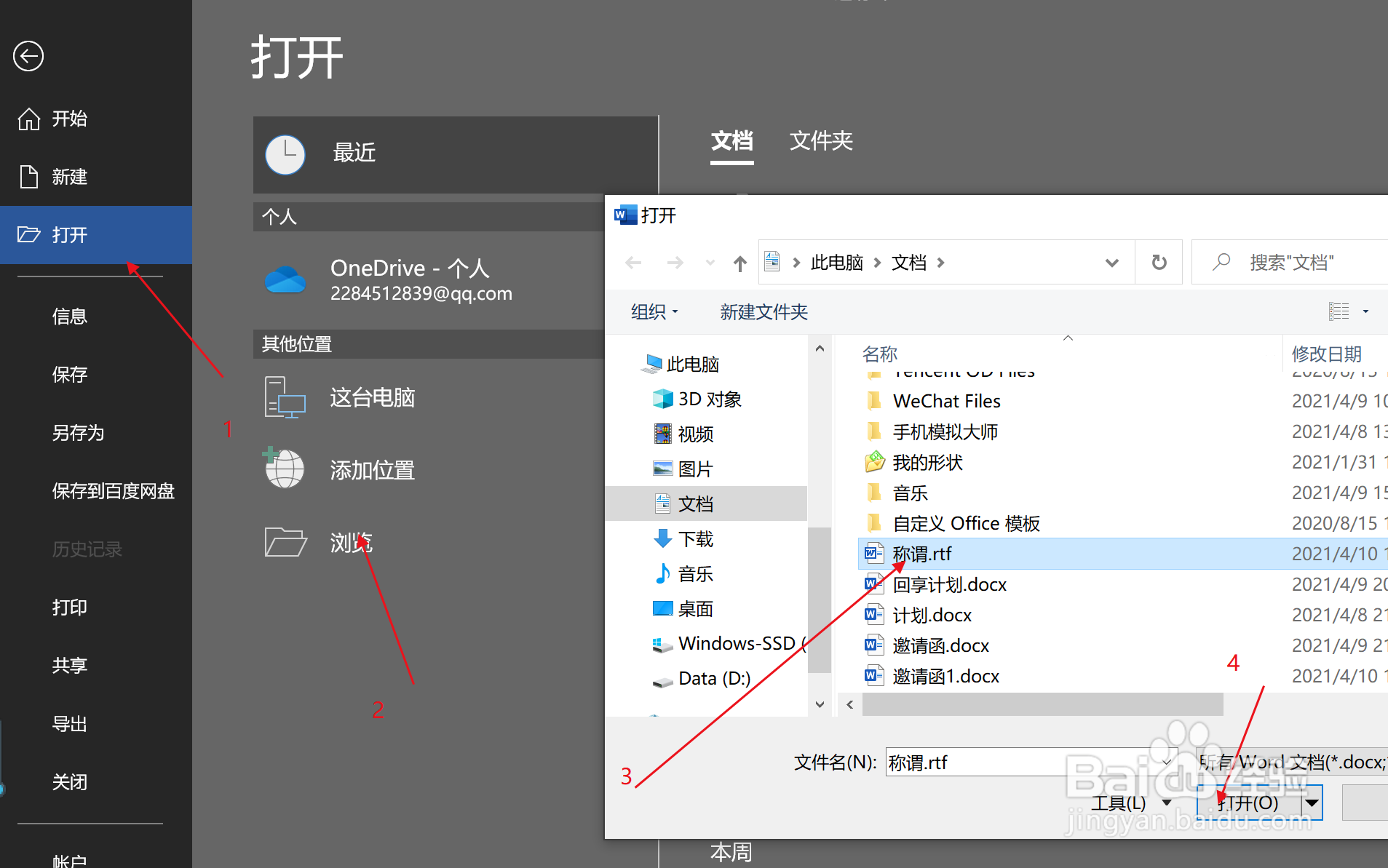Click the back navigation arrow in dialog
The height and width of the screenshot is (868, 1388).
[x=633, y=263]
